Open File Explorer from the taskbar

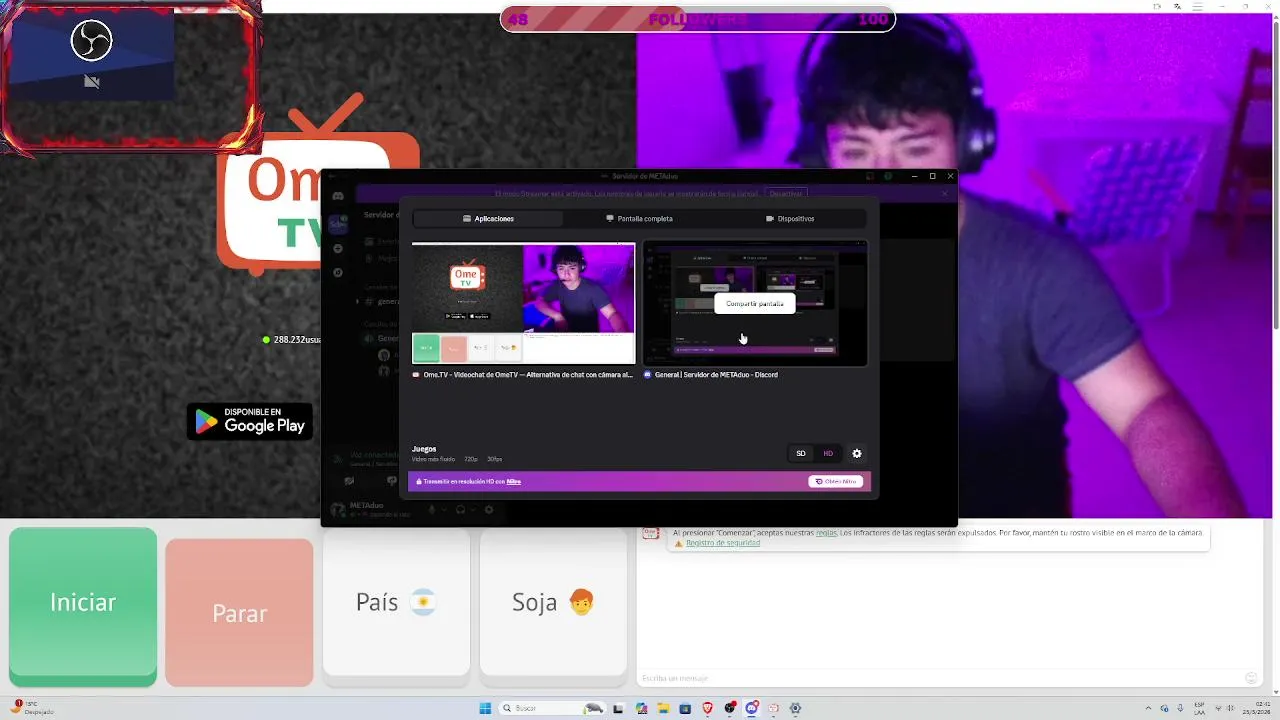tap(663, 708)
